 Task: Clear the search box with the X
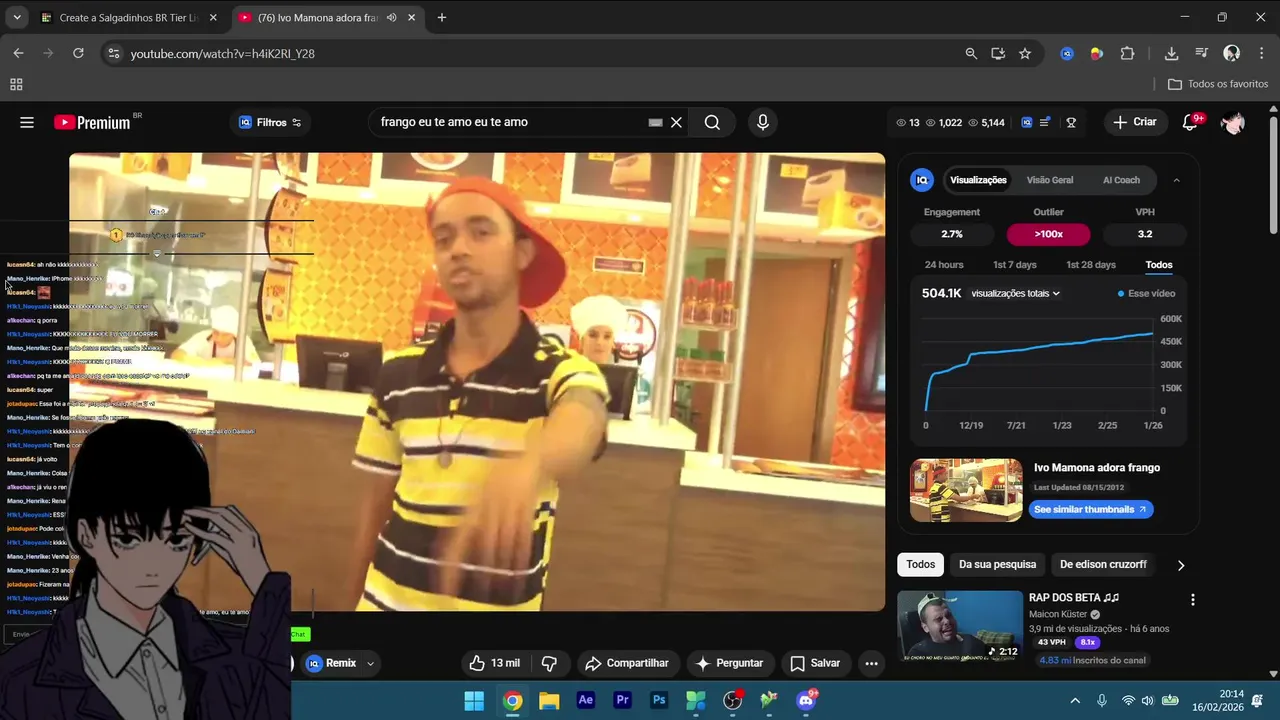click(676, 122)
